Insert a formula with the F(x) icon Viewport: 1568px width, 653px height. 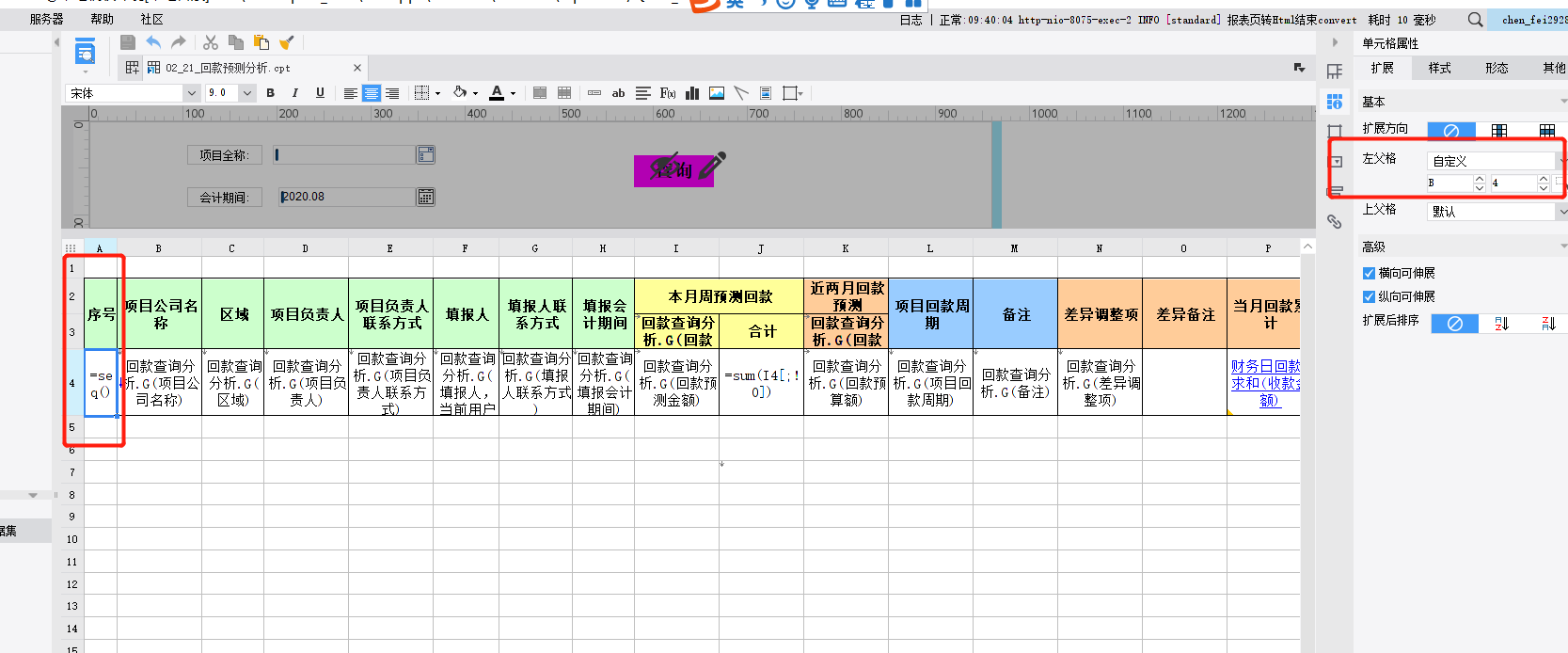668,93
